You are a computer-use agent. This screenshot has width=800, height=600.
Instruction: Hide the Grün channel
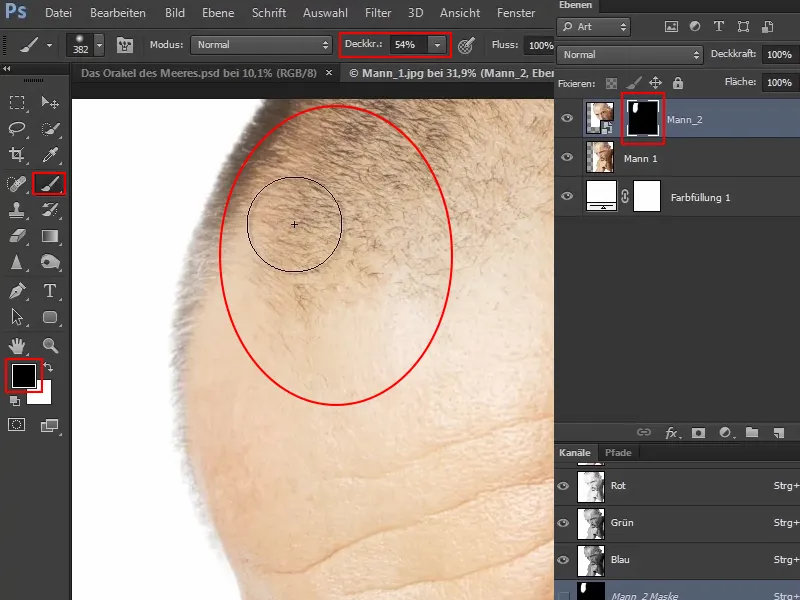pyautogui.click(x=563, y=523)
